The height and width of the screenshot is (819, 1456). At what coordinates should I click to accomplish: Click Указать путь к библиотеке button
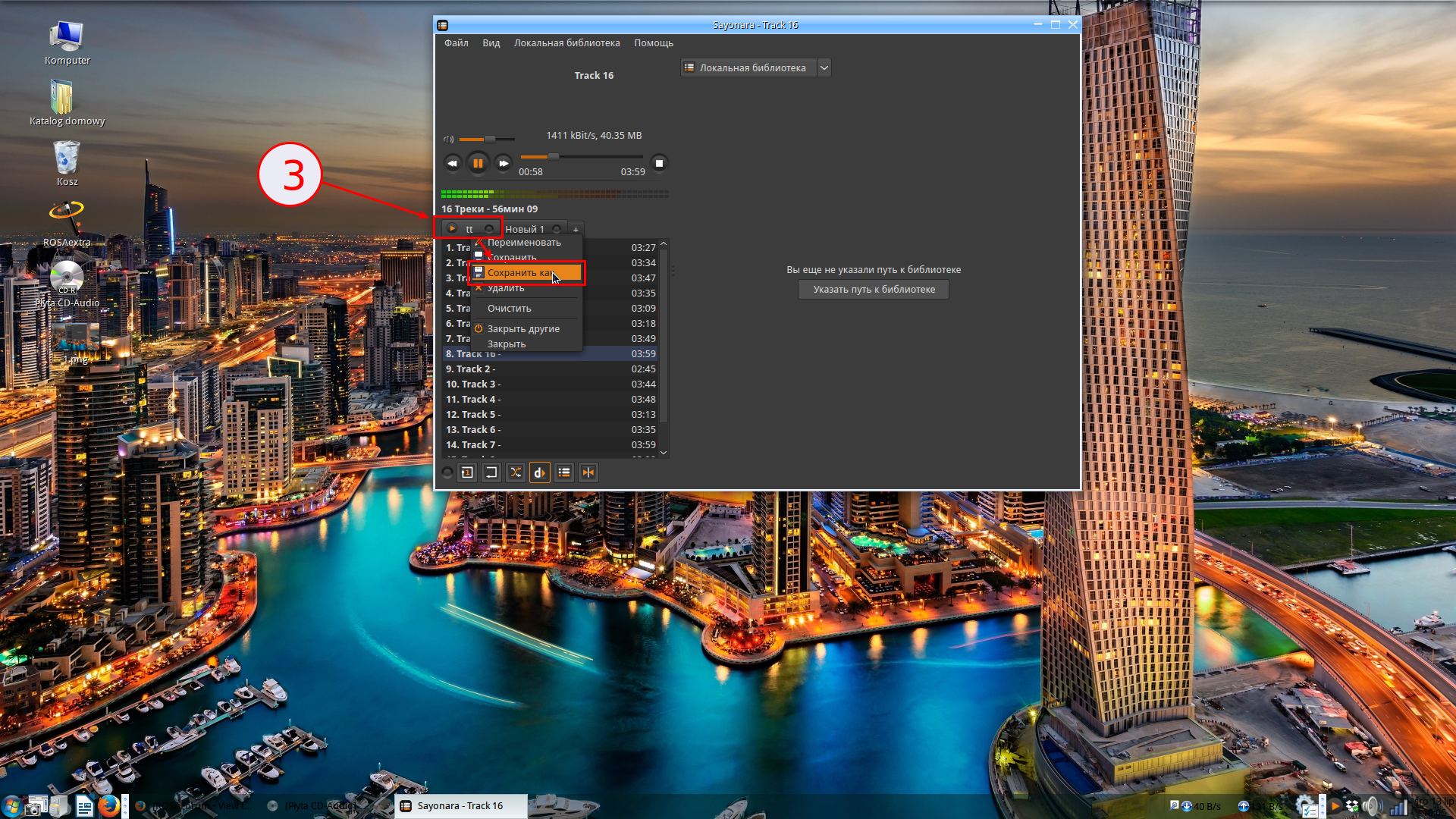click(x=874, y=289)
